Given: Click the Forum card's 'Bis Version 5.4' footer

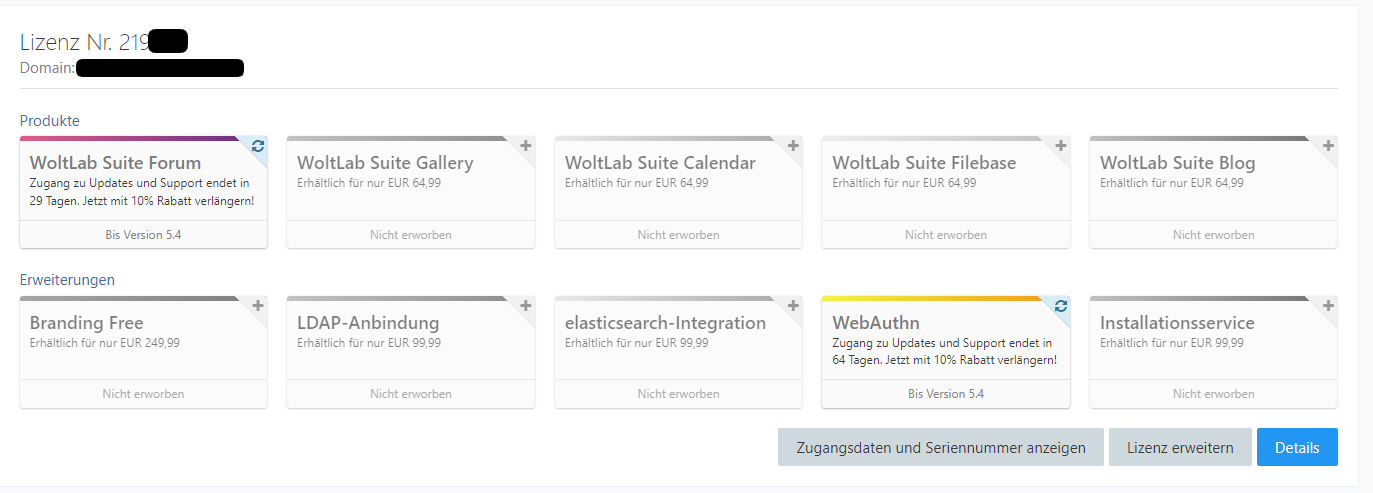Looking at the screenshot, I should [x=143, y=235].
